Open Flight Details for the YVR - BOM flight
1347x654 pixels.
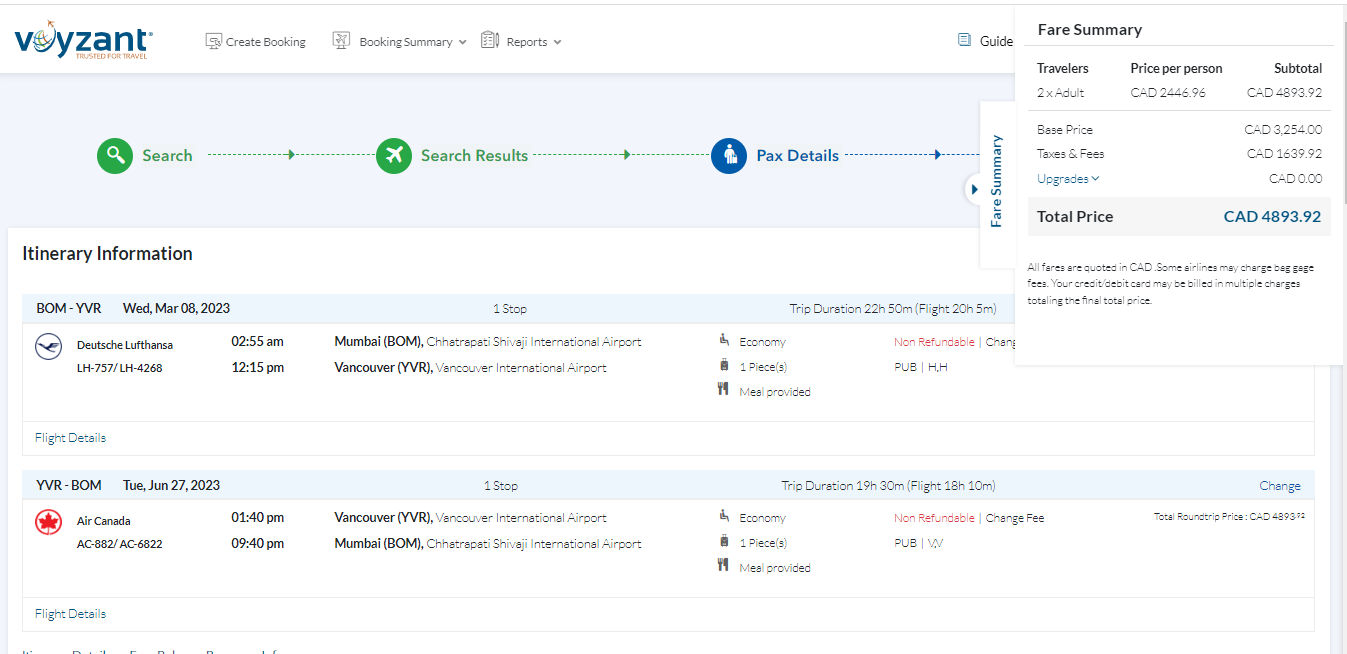pos(70,614)
